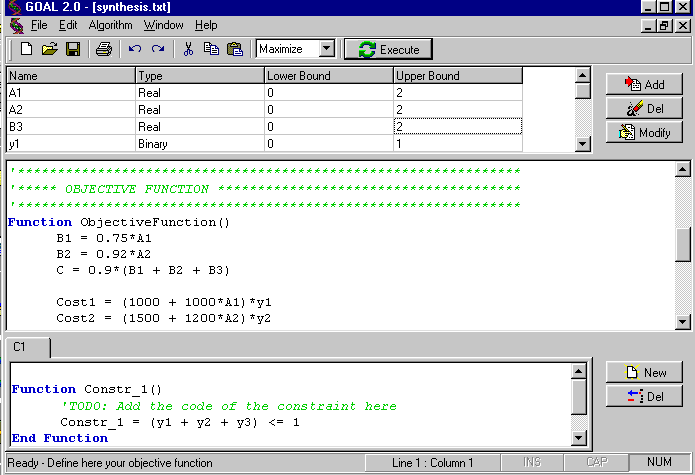Place cursor on the B2 = 0.92*A2 line
This screenshot has width=695, height=475.
tap(104, 254)
